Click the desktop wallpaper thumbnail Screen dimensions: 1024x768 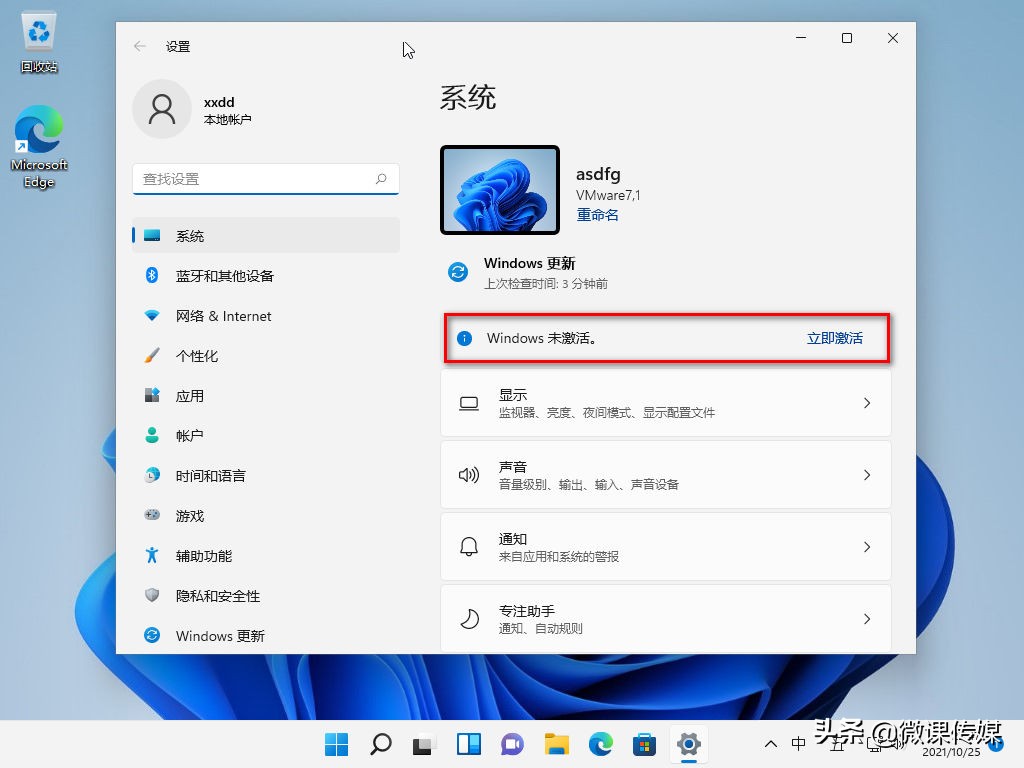coord(500,189)
